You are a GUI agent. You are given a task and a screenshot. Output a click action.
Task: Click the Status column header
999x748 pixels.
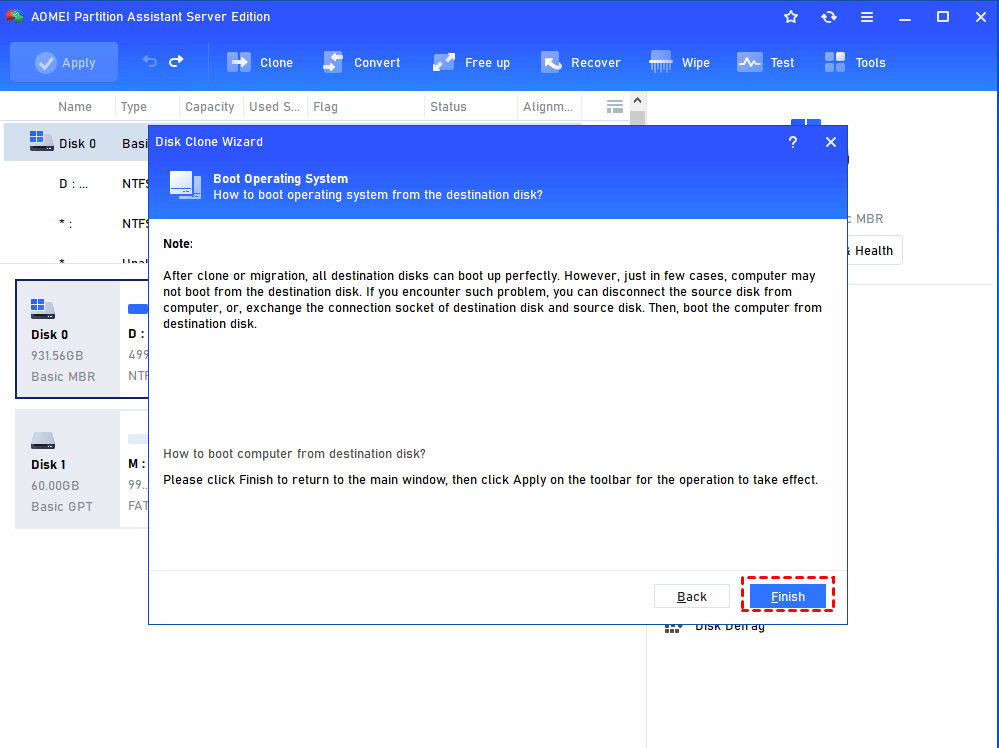(x=449, y=107)
